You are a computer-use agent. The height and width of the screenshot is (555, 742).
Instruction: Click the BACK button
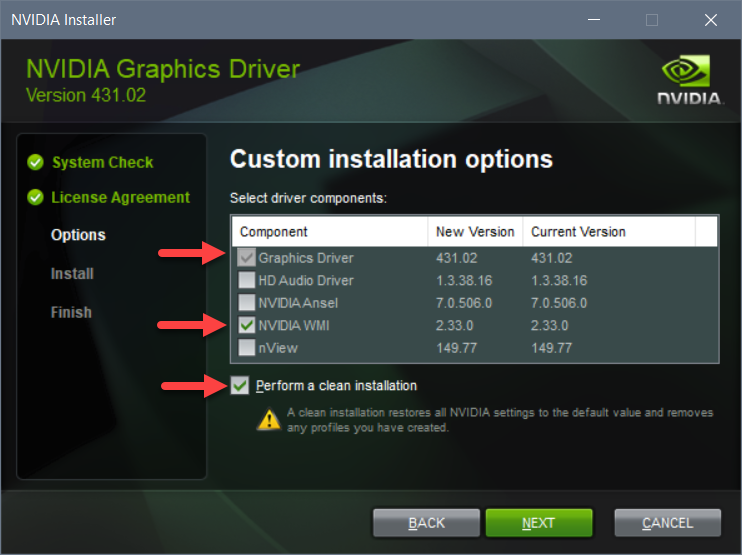[x=426, y=523]
